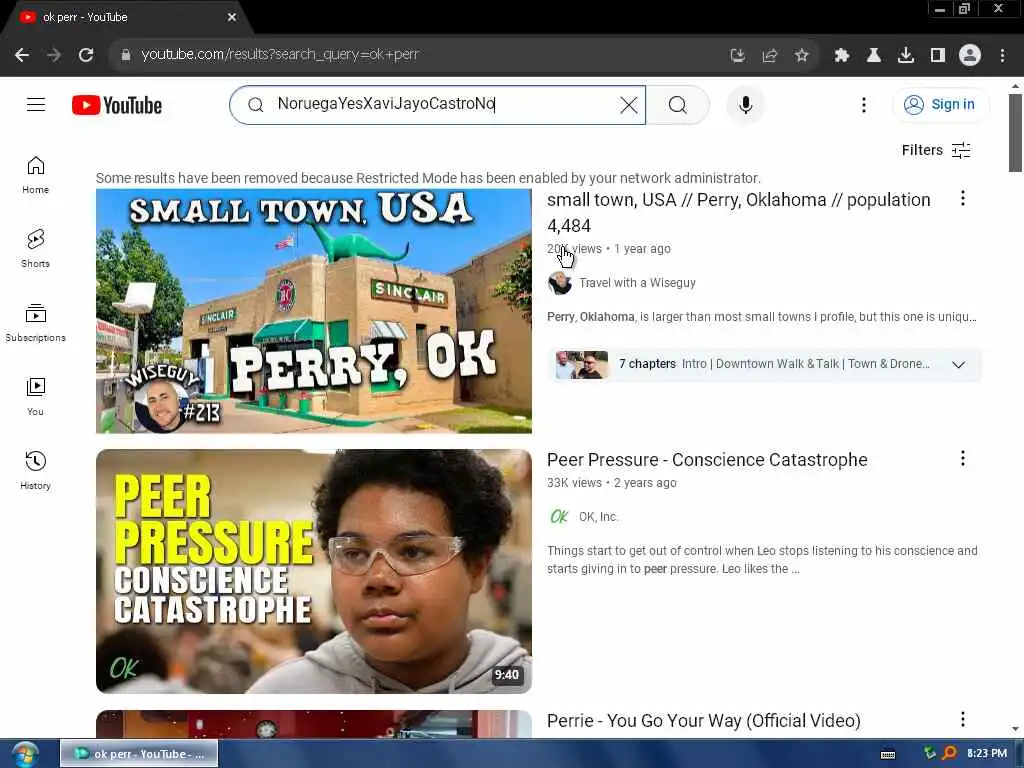Click the browser forward arrow
Viewport: 1024px width, 768px height.
pos(54,56)
